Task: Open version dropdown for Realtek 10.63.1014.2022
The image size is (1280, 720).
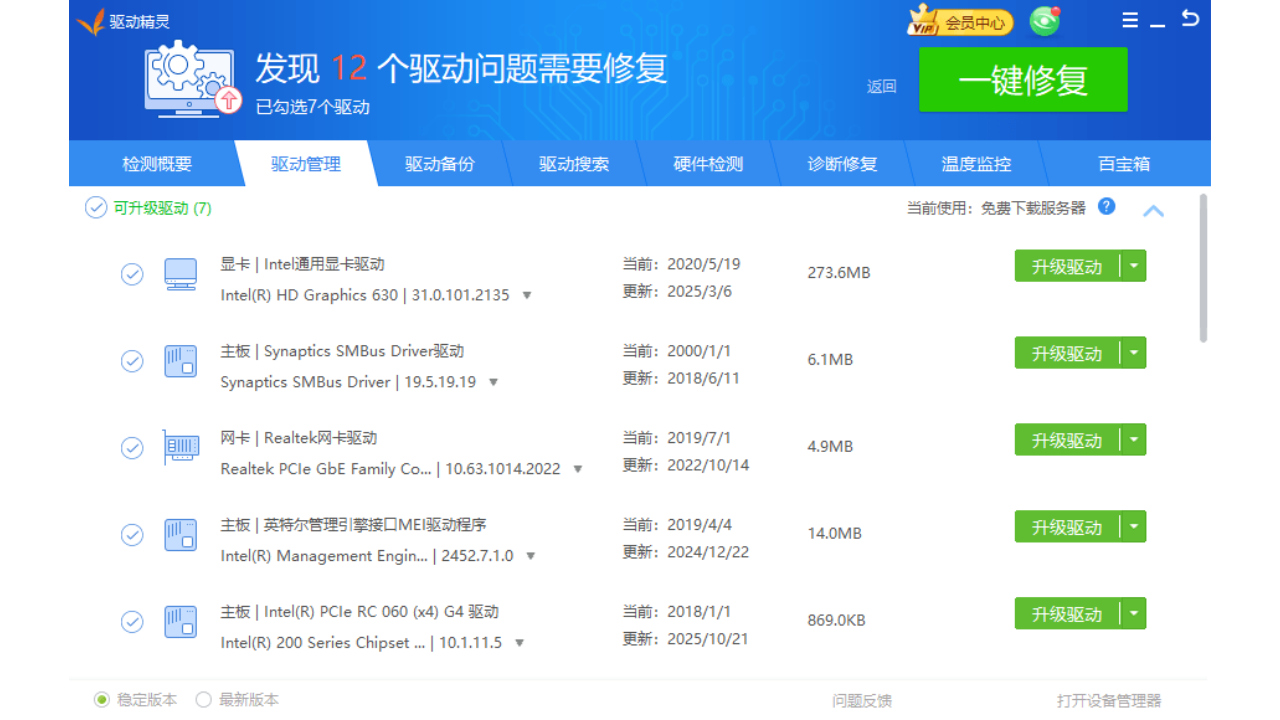Action: click(x=578, y=470)
